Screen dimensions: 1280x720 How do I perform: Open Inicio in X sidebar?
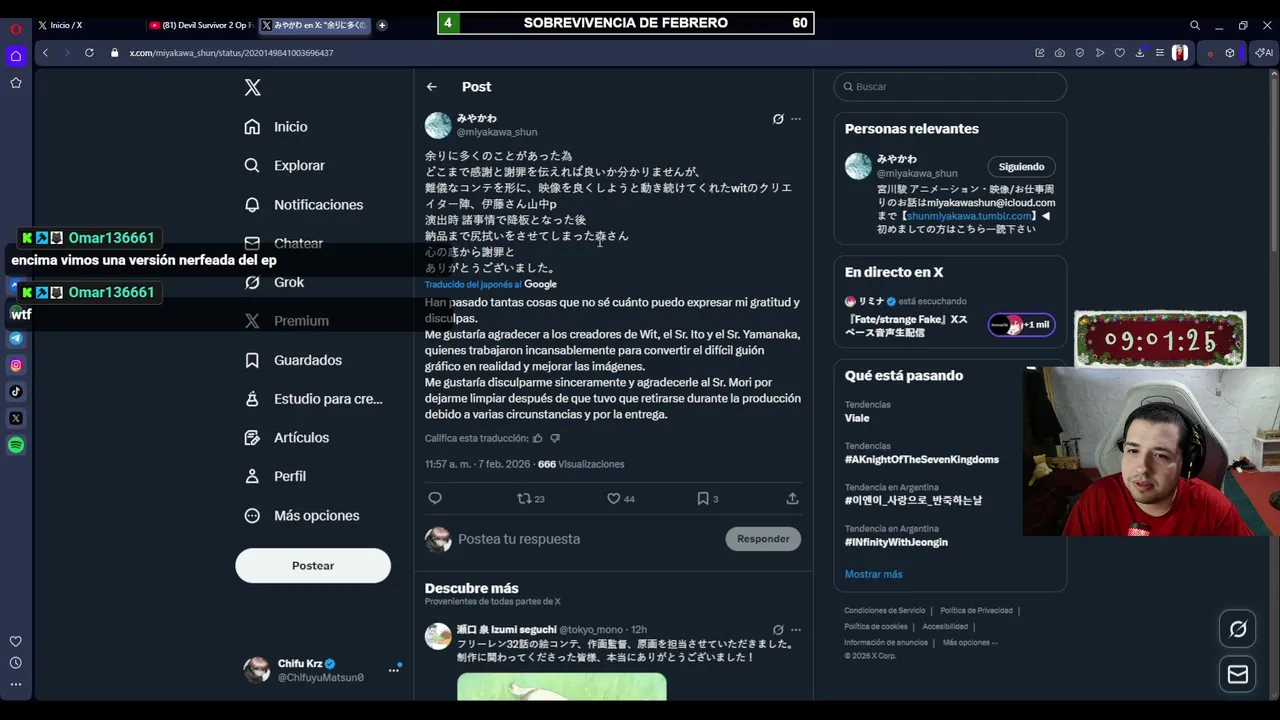277,127
